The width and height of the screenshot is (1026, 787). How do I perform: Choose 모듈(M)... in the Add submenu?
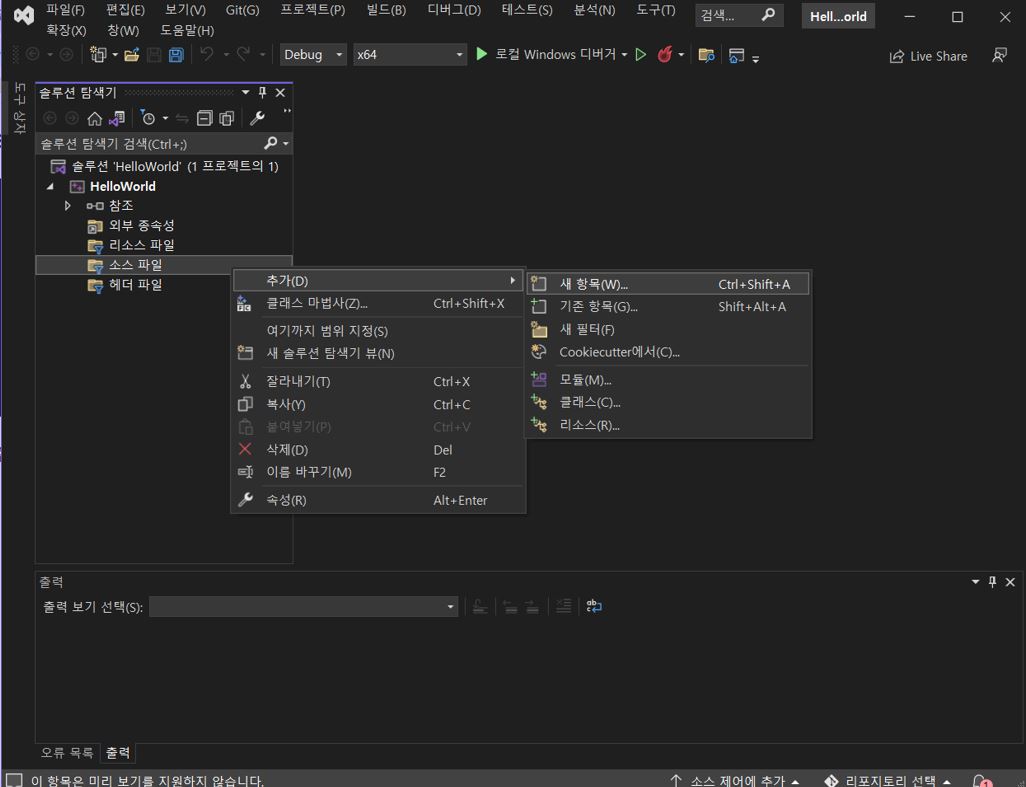[668, 379]
